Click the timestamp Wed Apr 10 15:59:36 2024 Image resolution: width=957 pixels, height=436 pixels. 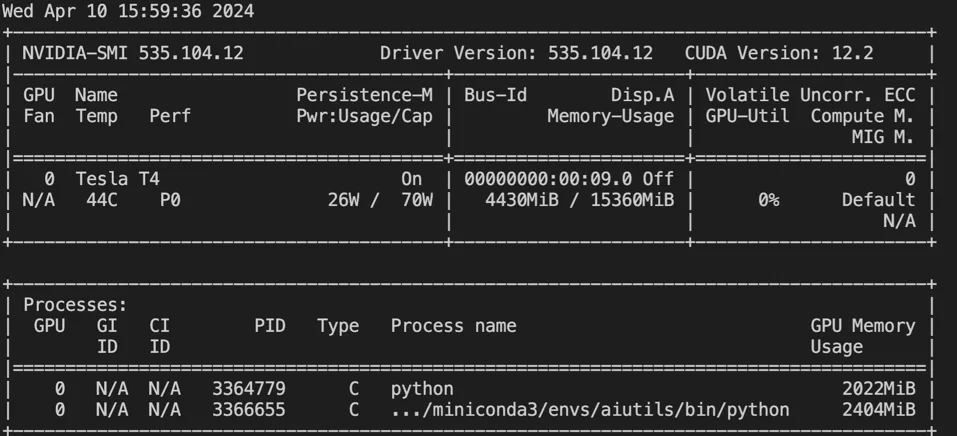(128, 12)
